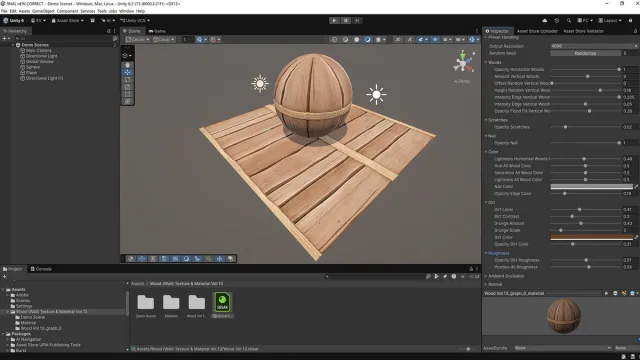Open the GameObject menu

(43, 11)
